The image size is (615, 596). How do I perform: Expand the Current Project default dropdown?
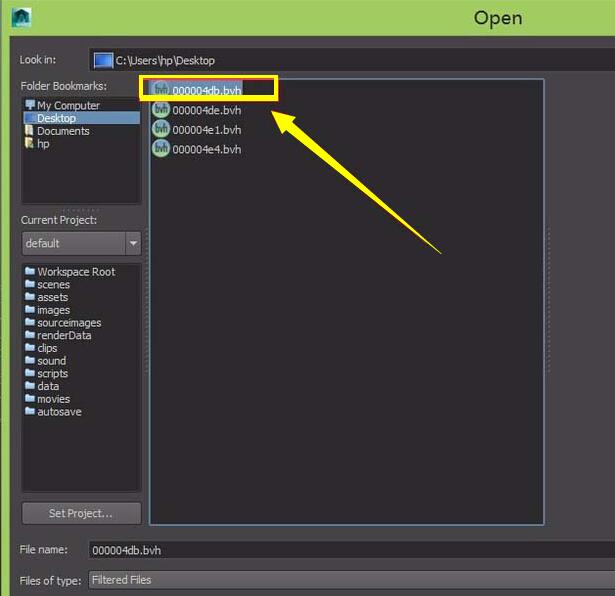[132, 243]
